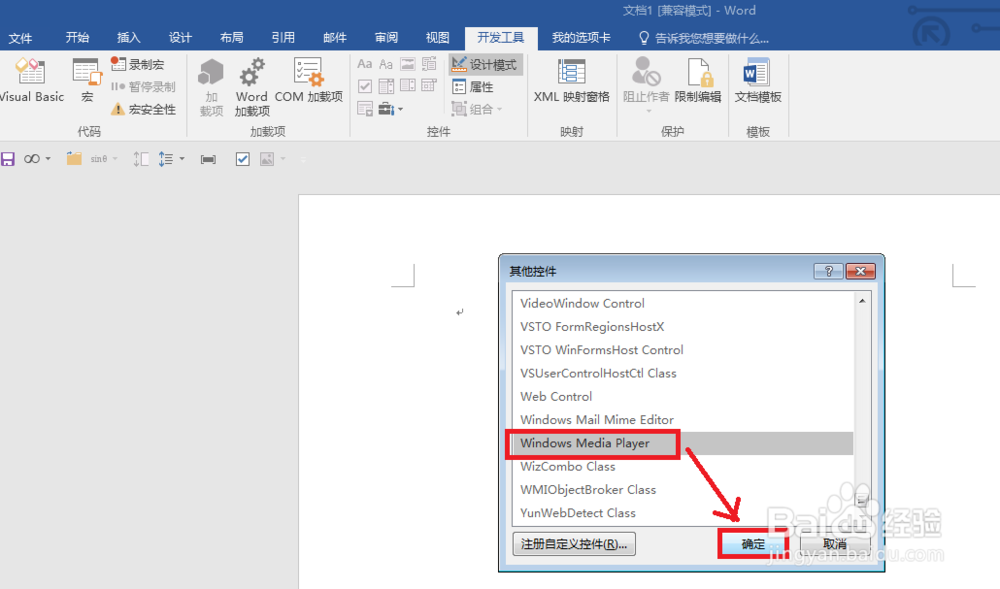Switch to the 引用 tab
The height and width of the screenshot is (589, 1000).
(x=283, y=38)
